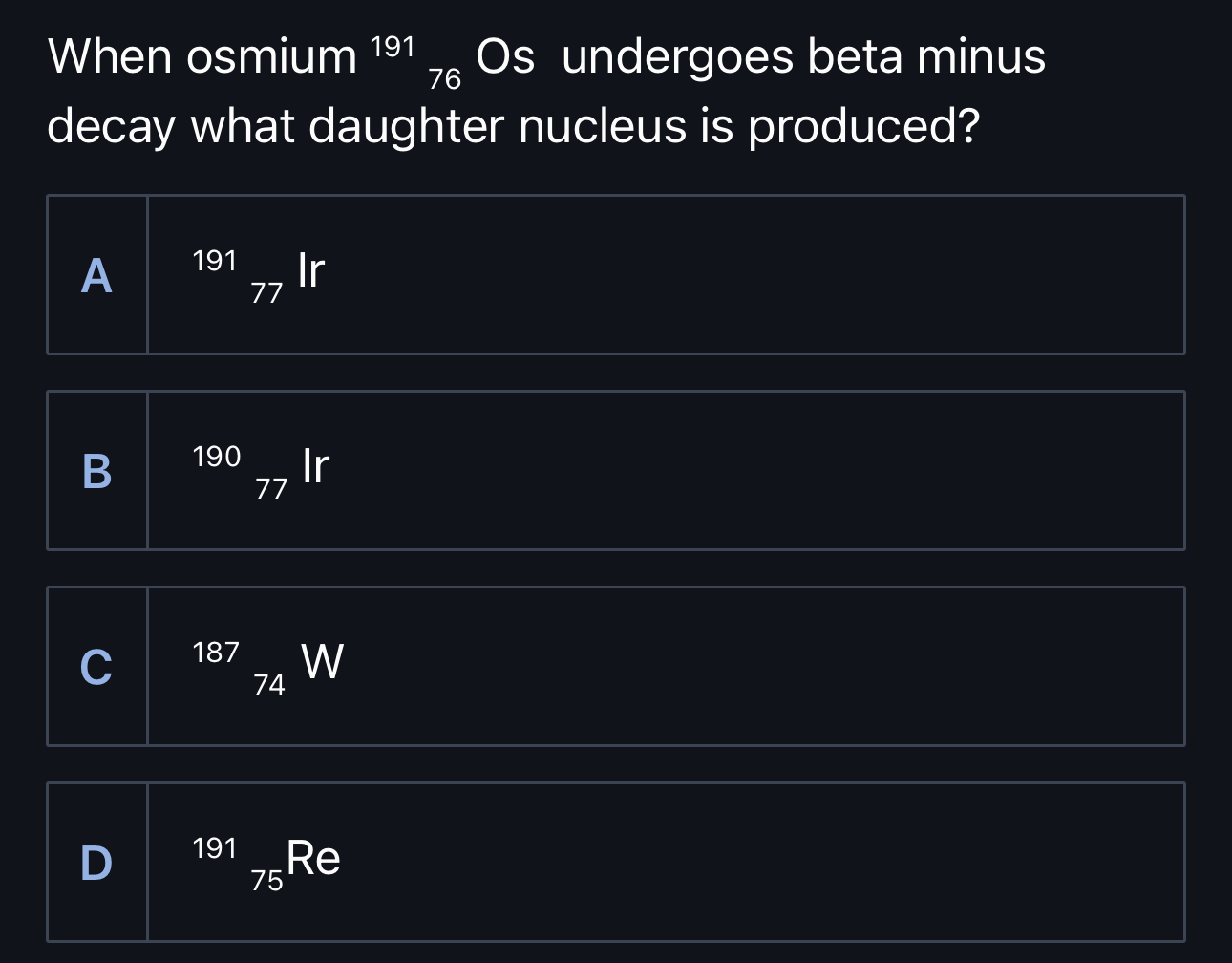
Task: Click the letter C badge
Action: coord(96,666)
